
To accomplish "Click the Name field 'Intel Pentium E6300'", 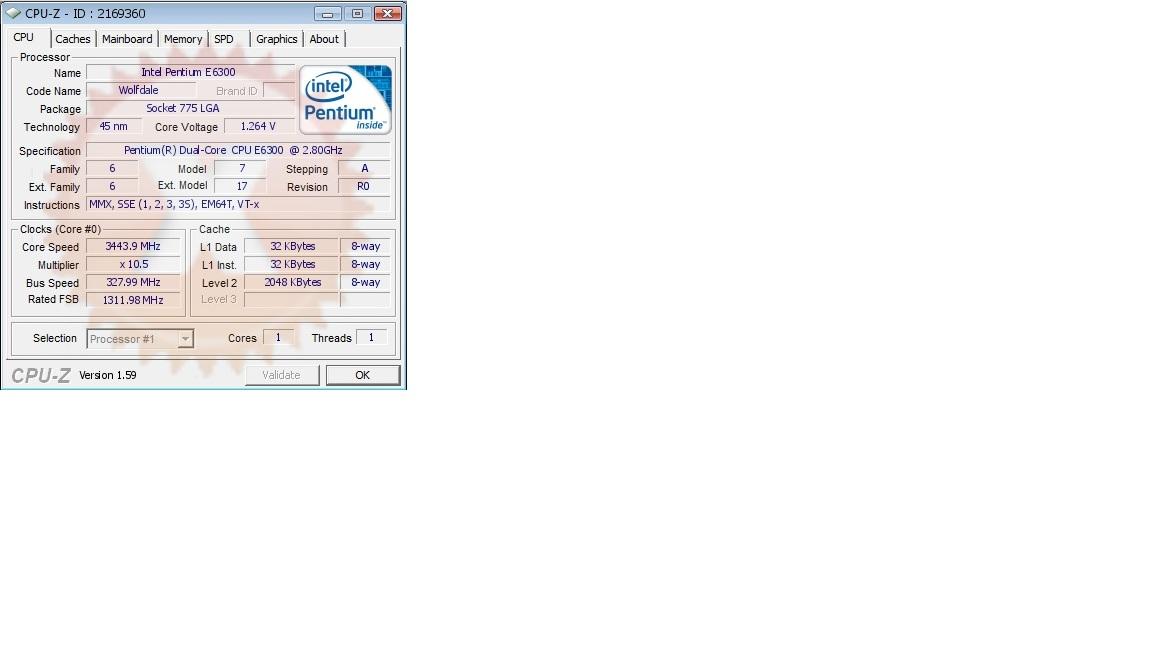I will 190,72.
